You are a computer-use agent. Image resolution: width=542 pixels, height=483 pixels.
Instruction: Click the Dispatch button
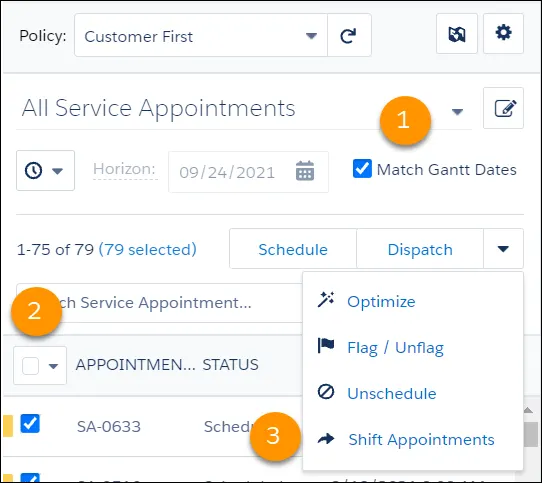[420, 249]
